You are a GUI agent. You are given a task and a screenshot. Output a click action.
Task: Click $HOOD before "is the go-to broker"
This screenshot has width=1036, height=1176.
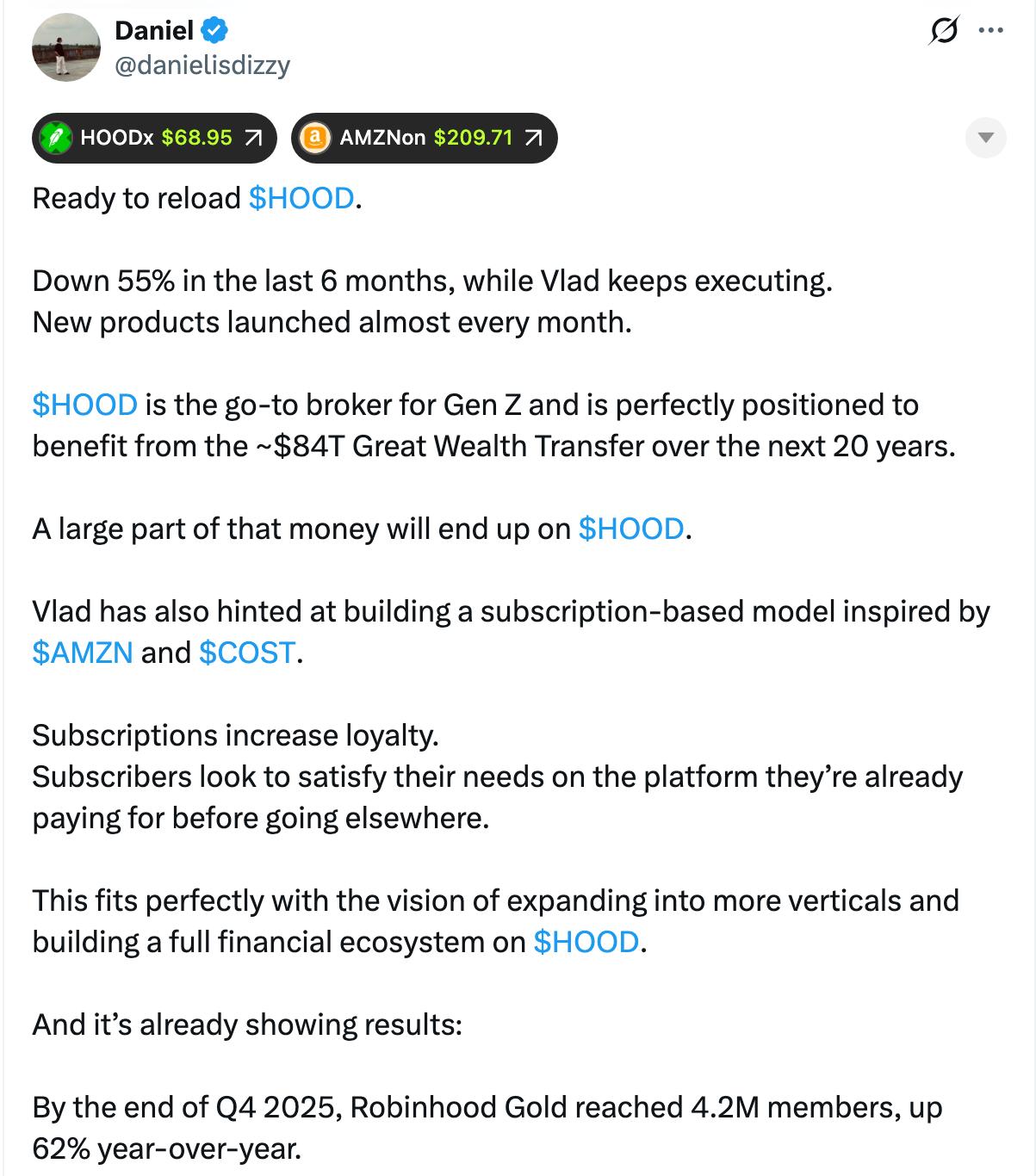(x=84, y=405)
